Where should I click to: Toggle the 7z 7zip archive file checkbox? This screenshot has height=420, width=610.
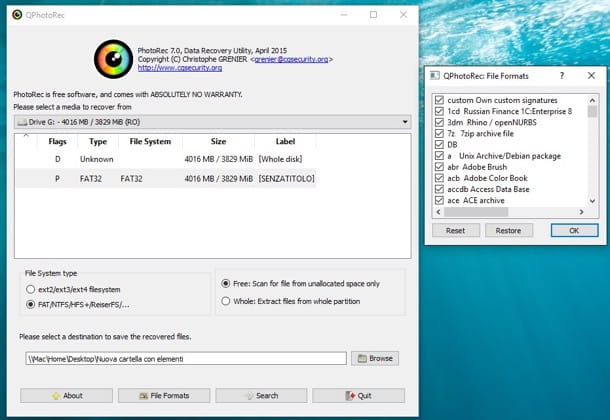[x=439, y=133]
